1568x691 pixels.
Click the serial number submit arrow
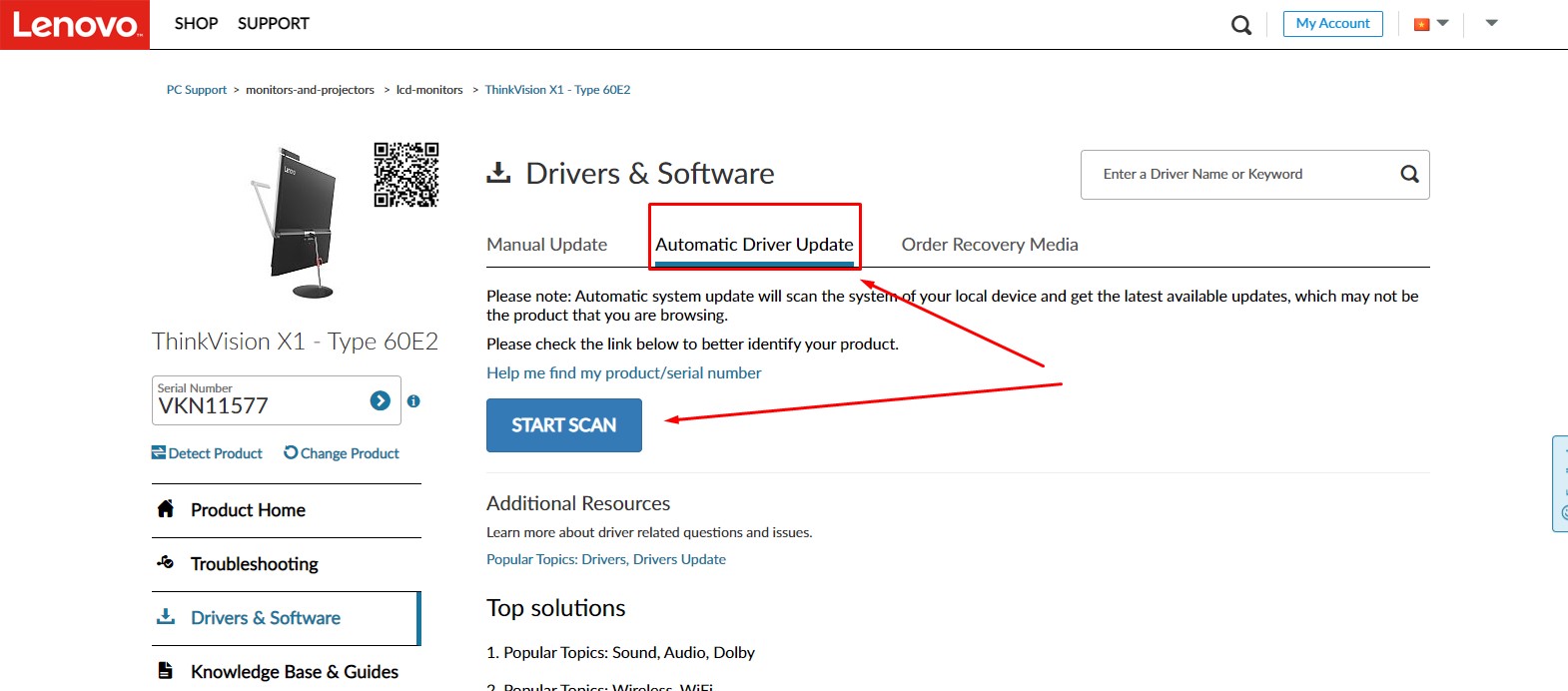click(380, 400)
